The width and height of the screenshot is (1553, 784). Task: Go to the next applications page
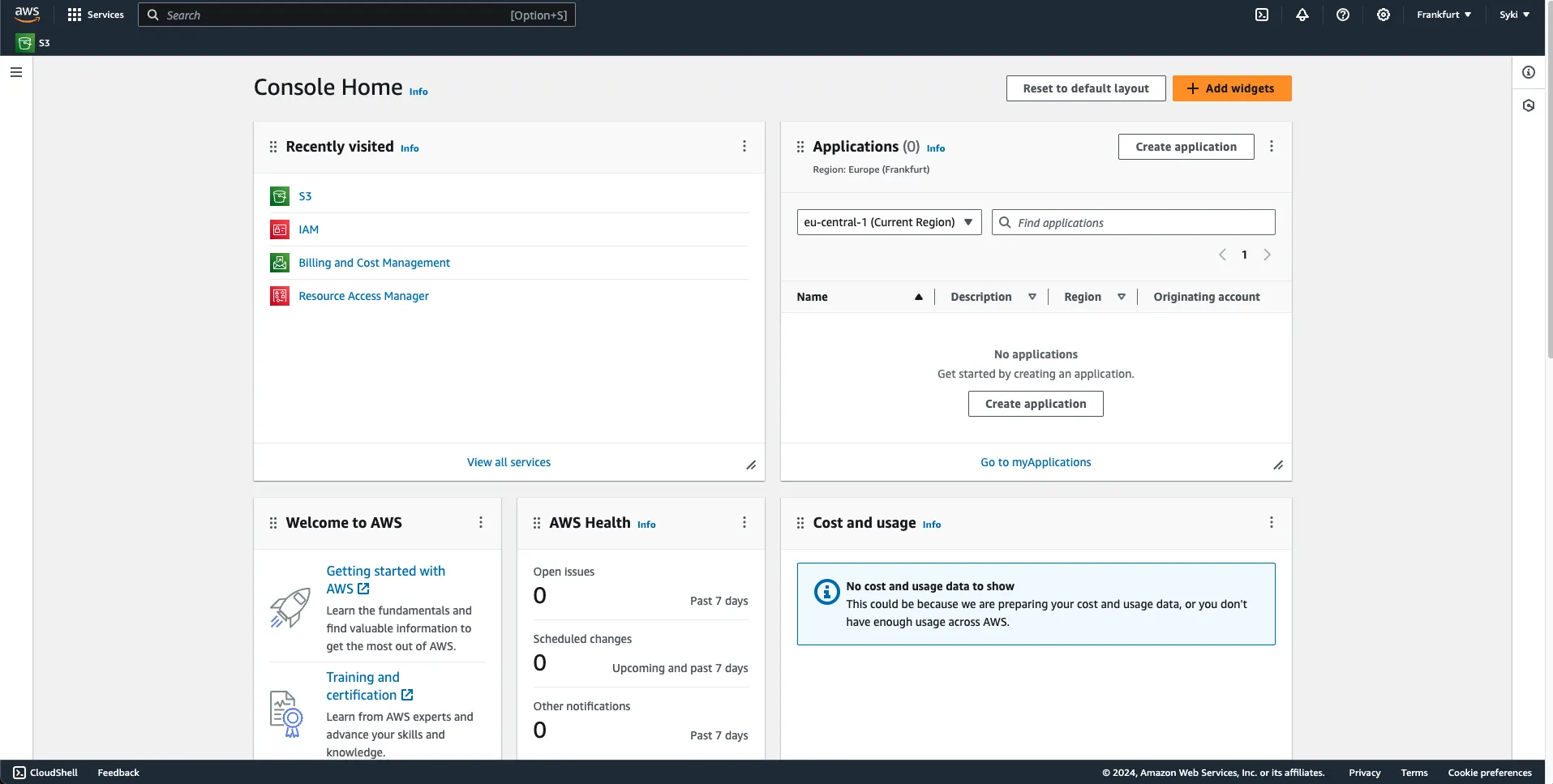[x=1267, y=255]
